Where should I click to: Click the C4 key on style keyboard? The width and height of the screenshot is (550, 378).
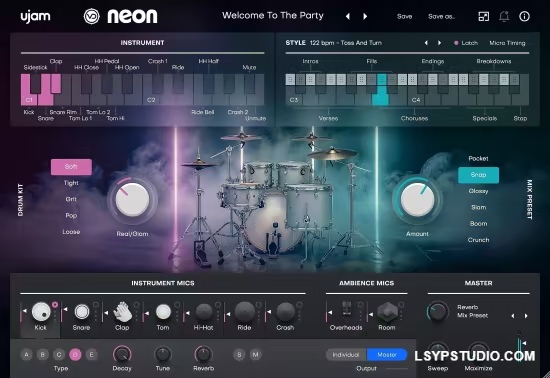(416, 100)
